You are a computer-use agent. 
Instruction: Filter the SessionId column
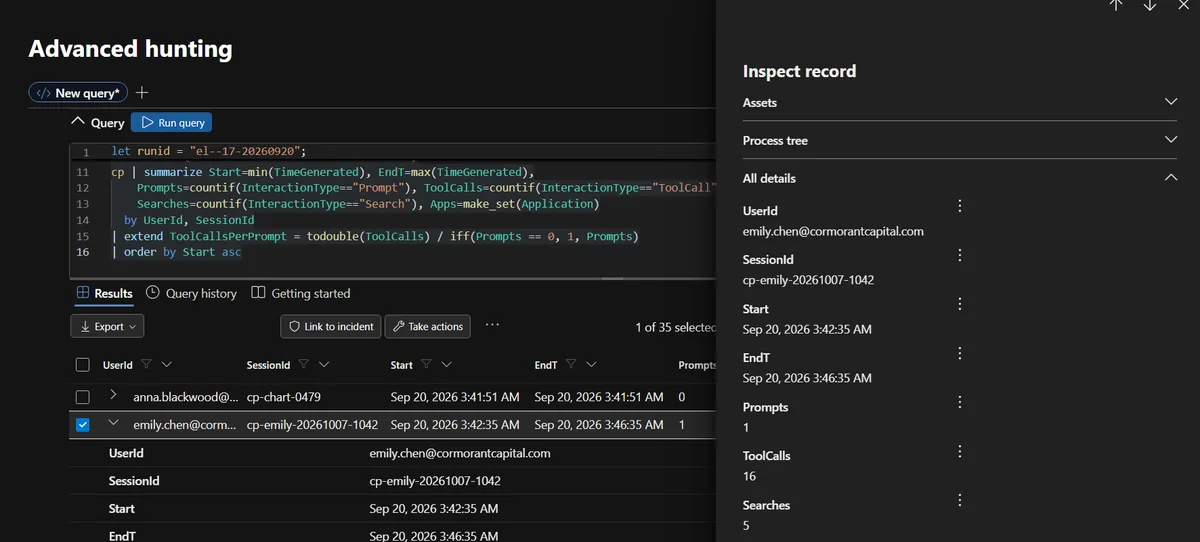click(304, 365)
